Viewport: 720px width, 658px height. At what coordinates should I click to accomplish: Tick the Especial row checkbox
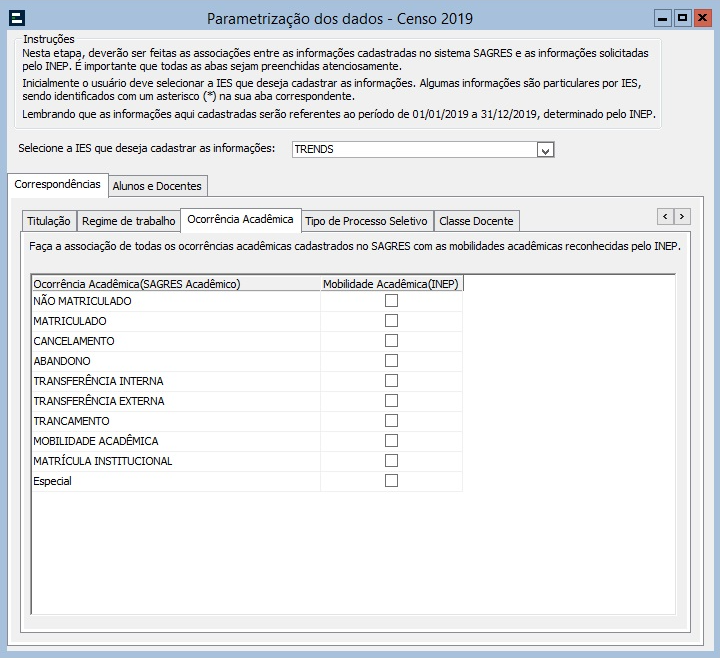point(391,481)
